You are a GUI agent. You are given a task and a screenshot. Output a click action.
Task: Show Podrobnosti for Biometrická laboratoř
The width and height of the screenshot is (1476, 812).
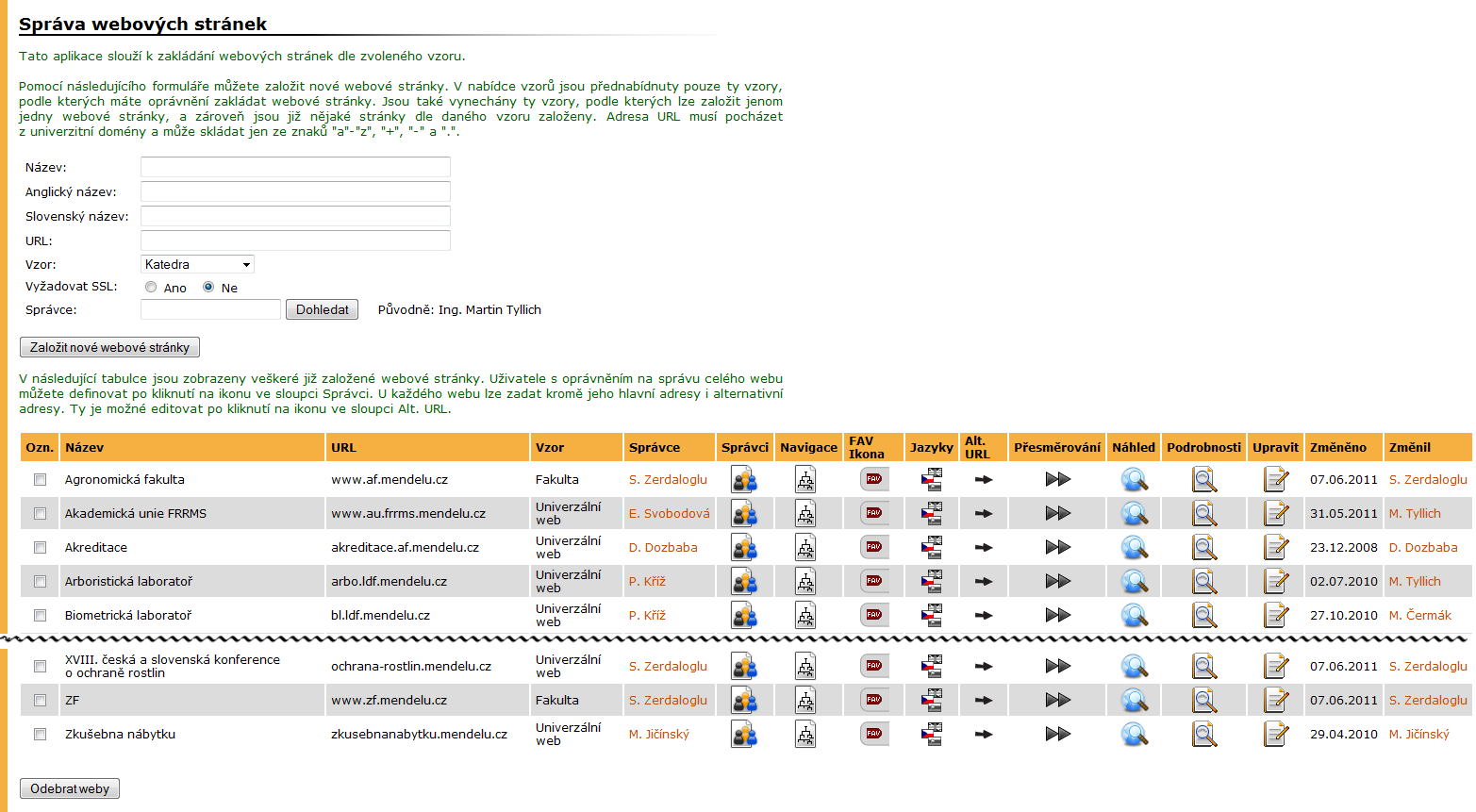[x=1204, y=616]
